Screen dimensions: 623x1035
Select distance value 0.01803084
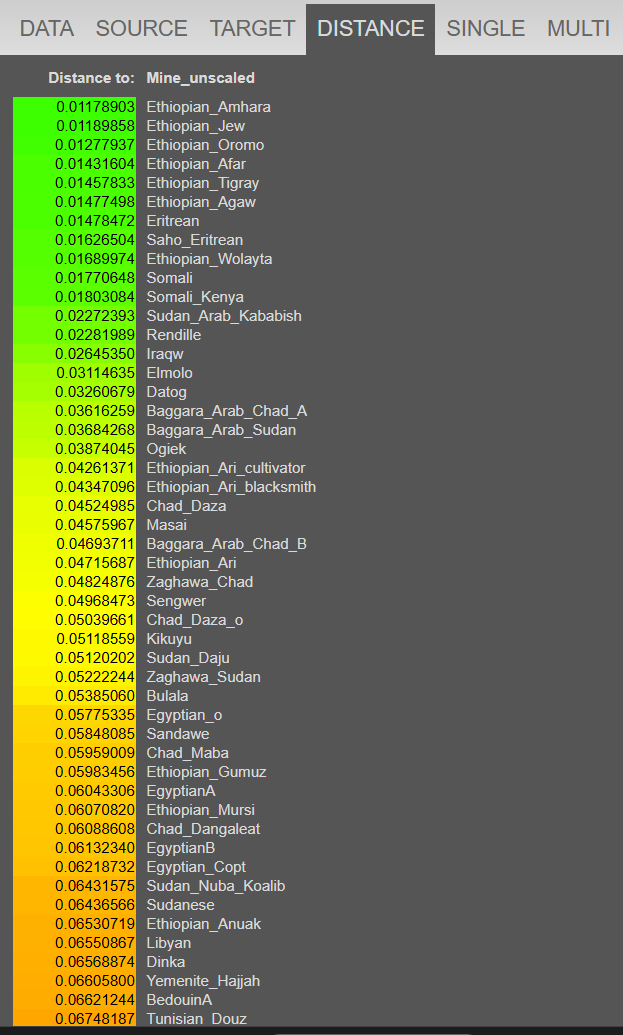pos(96,297)
